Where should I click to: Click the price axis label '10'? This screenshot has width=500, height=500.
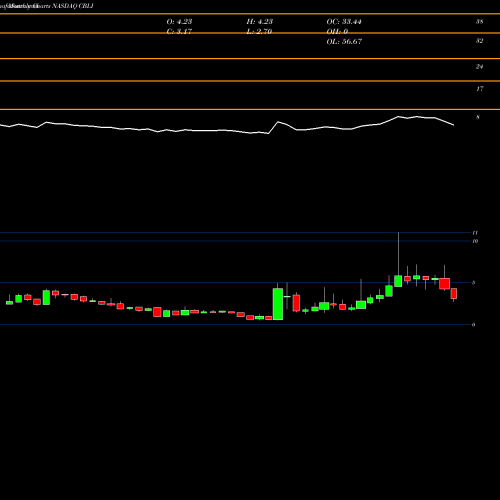point(475,241)
